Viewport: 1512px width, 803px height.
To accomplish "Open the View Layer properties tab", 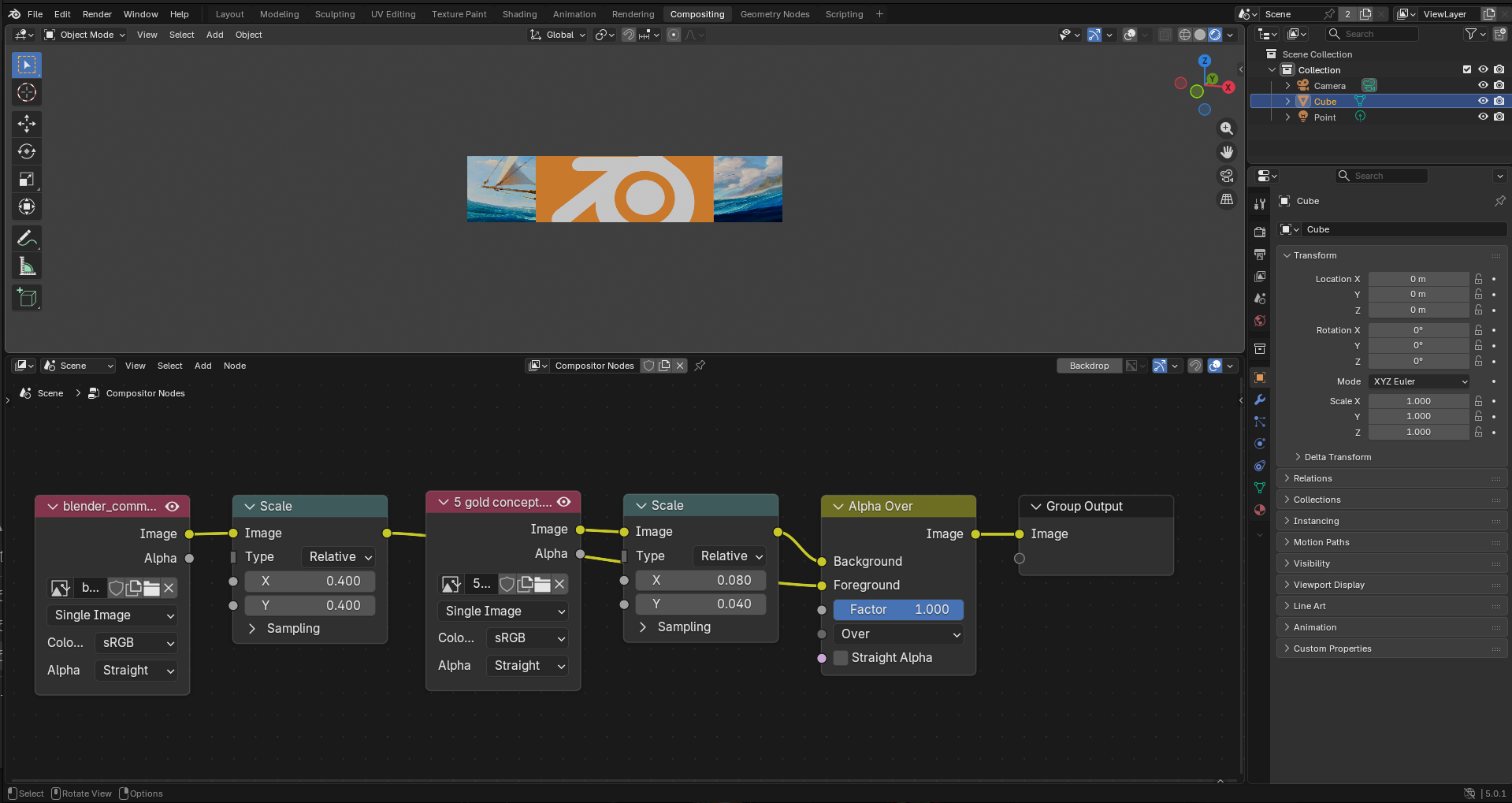I will click(x=1260, y=277).
